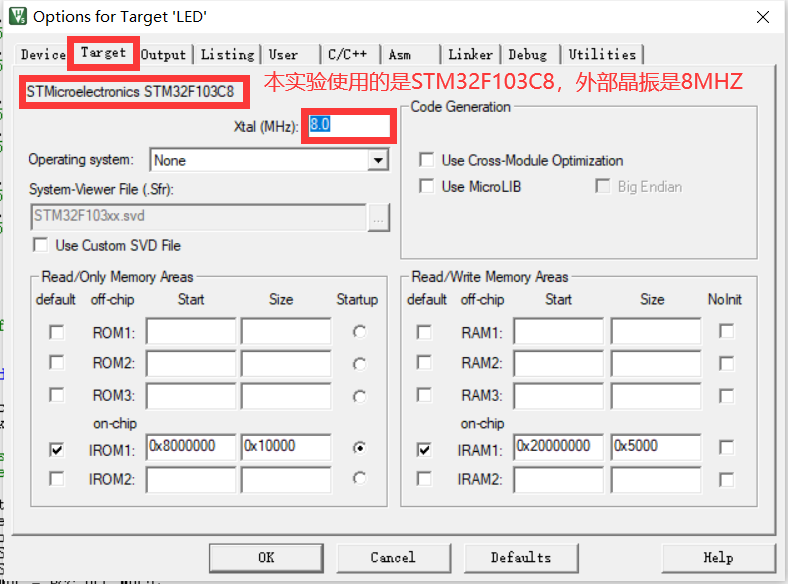Uncheck the IRAM1 default checkbox
The height and width of the screenshot is (584, 788).
[x=424, y=449]
